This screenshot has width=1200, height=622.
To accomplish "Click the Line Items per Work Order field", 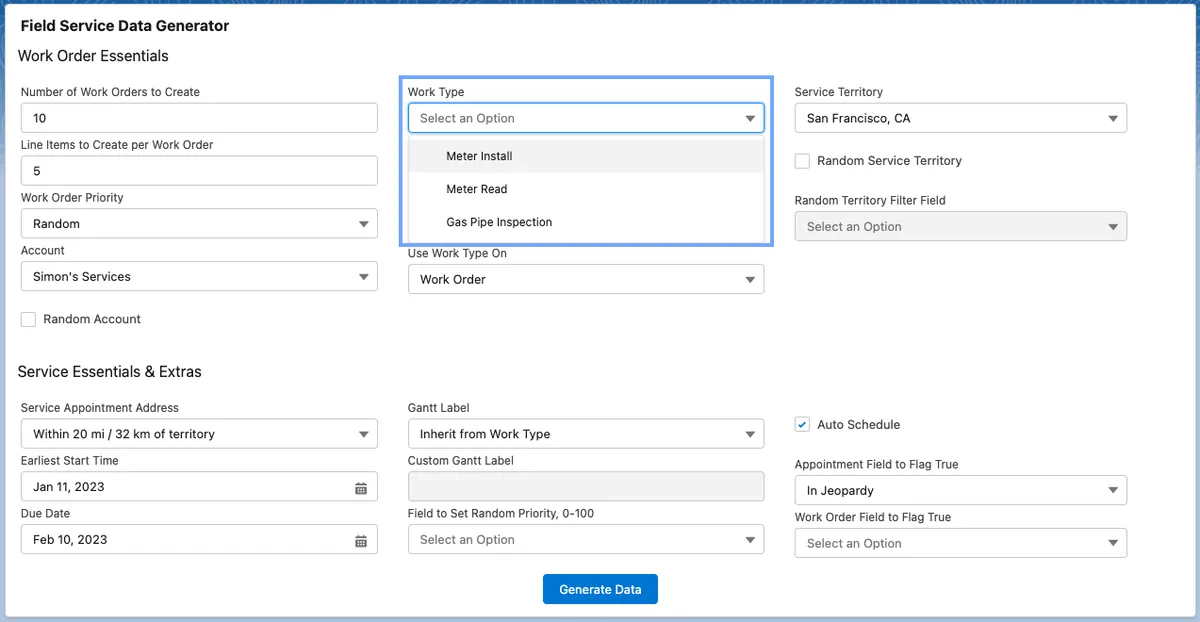I will click(199, 171).
